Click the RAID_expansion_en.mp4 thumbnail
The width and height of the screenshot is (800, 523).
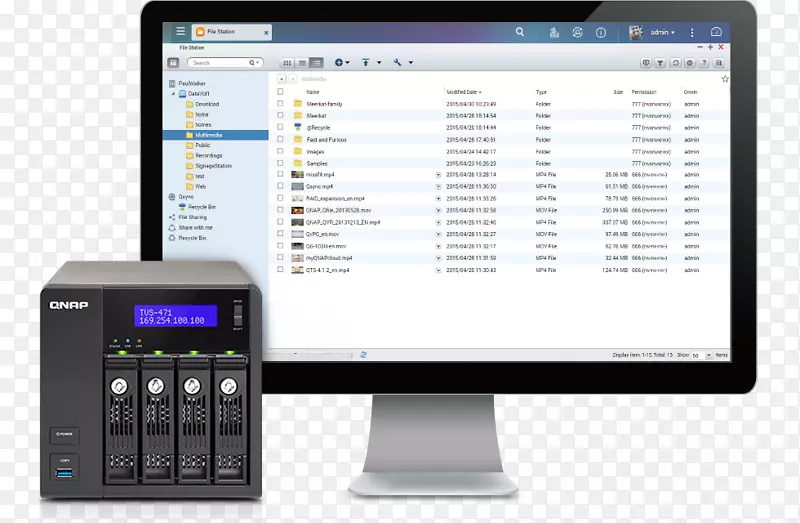297,198
